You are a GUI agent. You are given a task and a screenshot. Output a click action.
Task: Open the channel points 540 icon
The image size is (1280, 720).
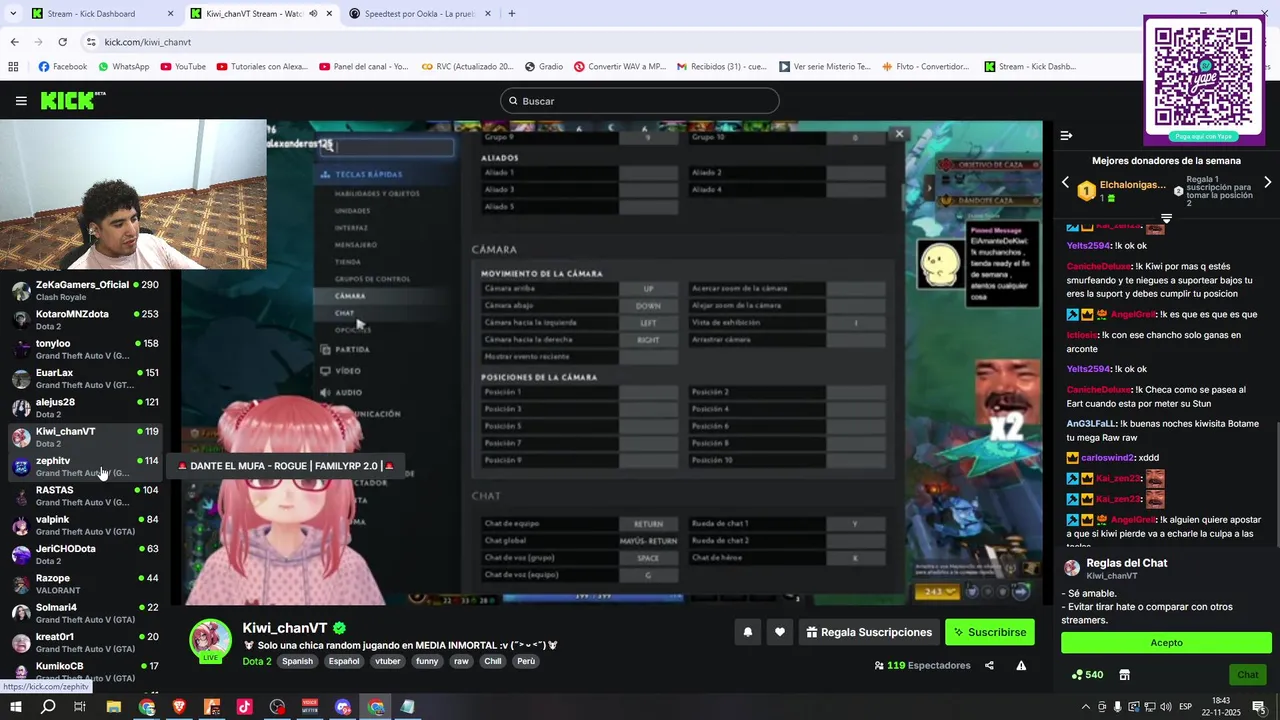coord(1087,675)
